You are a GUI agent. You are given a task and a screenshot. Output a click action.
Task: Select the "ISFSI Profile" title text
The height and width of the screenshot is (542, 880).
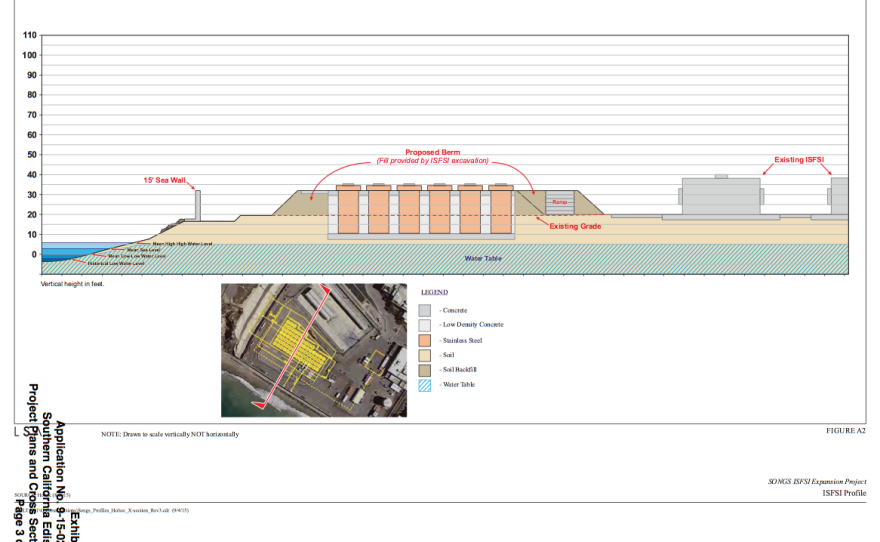click(844, 493)
